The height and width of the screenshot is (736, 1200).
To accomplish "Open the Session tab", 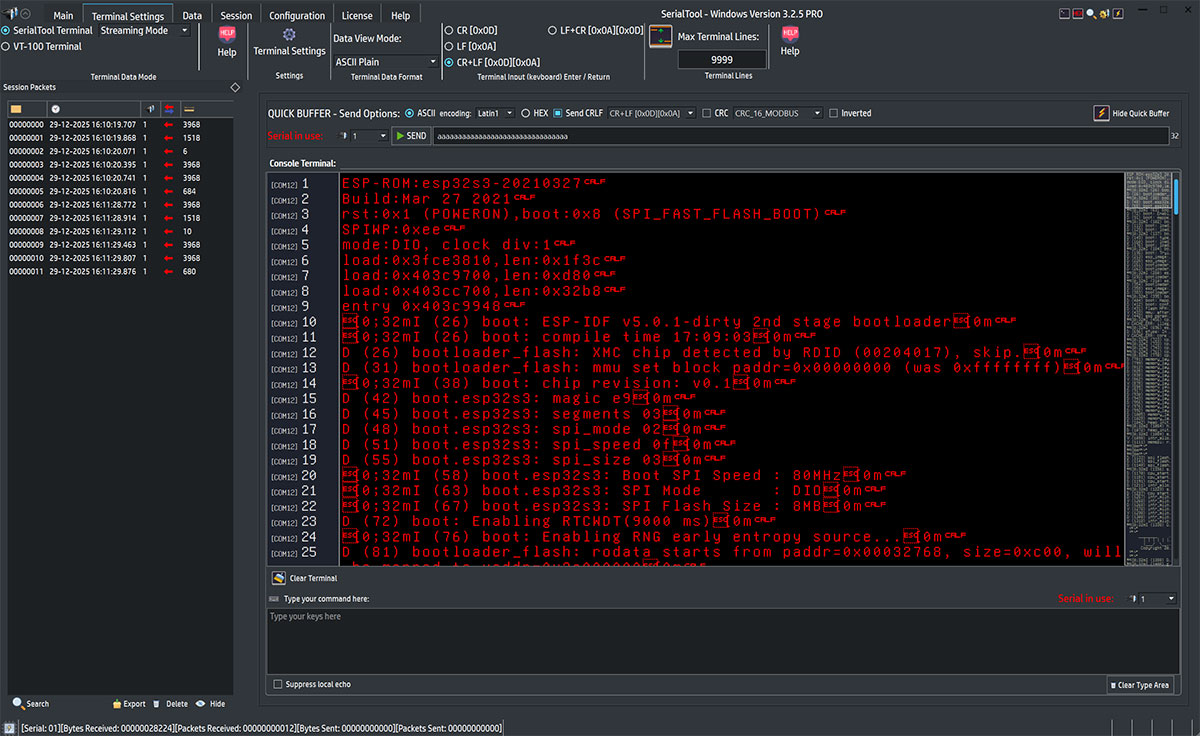I will click(x=236, y=14).
